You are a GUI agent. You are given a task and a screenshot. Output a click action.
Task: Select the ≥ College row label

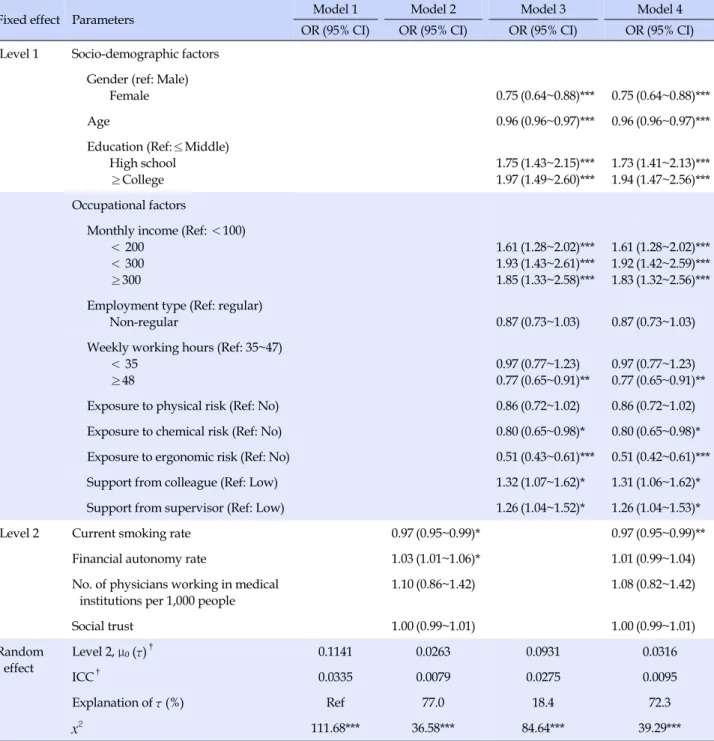138,180
